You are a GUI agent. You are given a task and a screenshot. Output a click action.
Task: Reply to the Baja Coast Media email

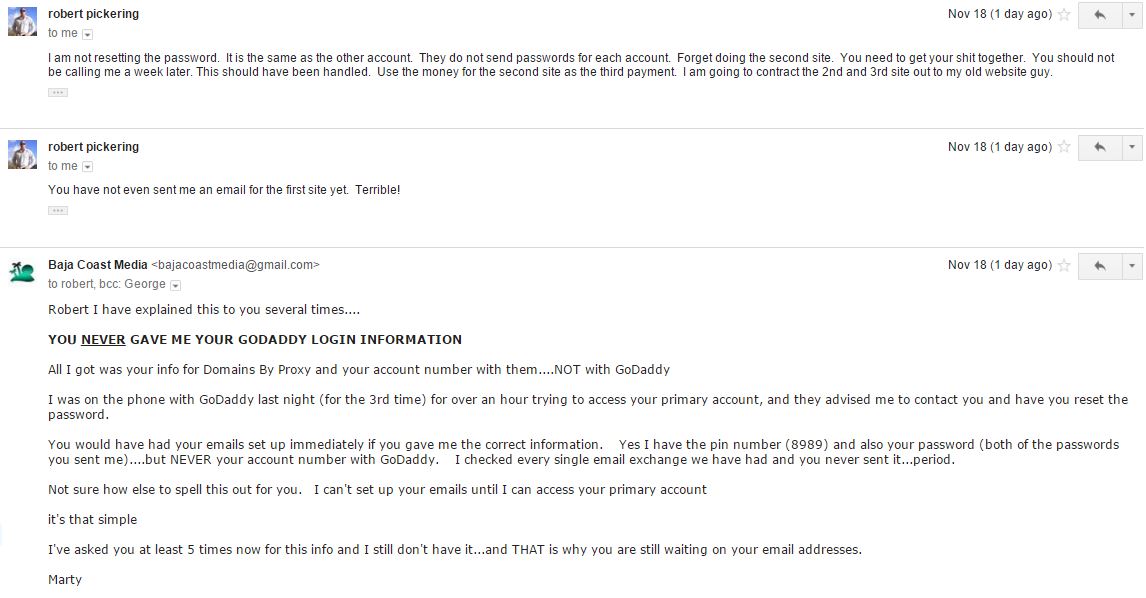[x=1099, y=266]
